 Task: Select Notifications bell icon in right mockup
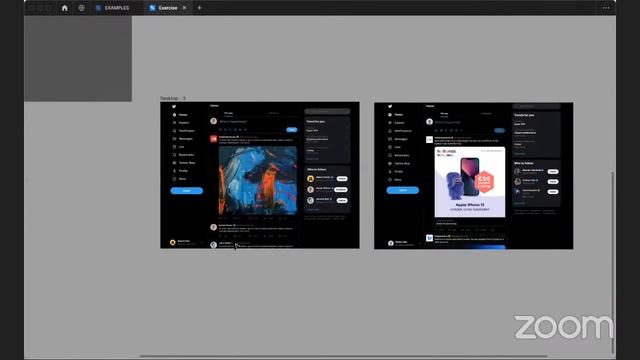coord(390,131)
